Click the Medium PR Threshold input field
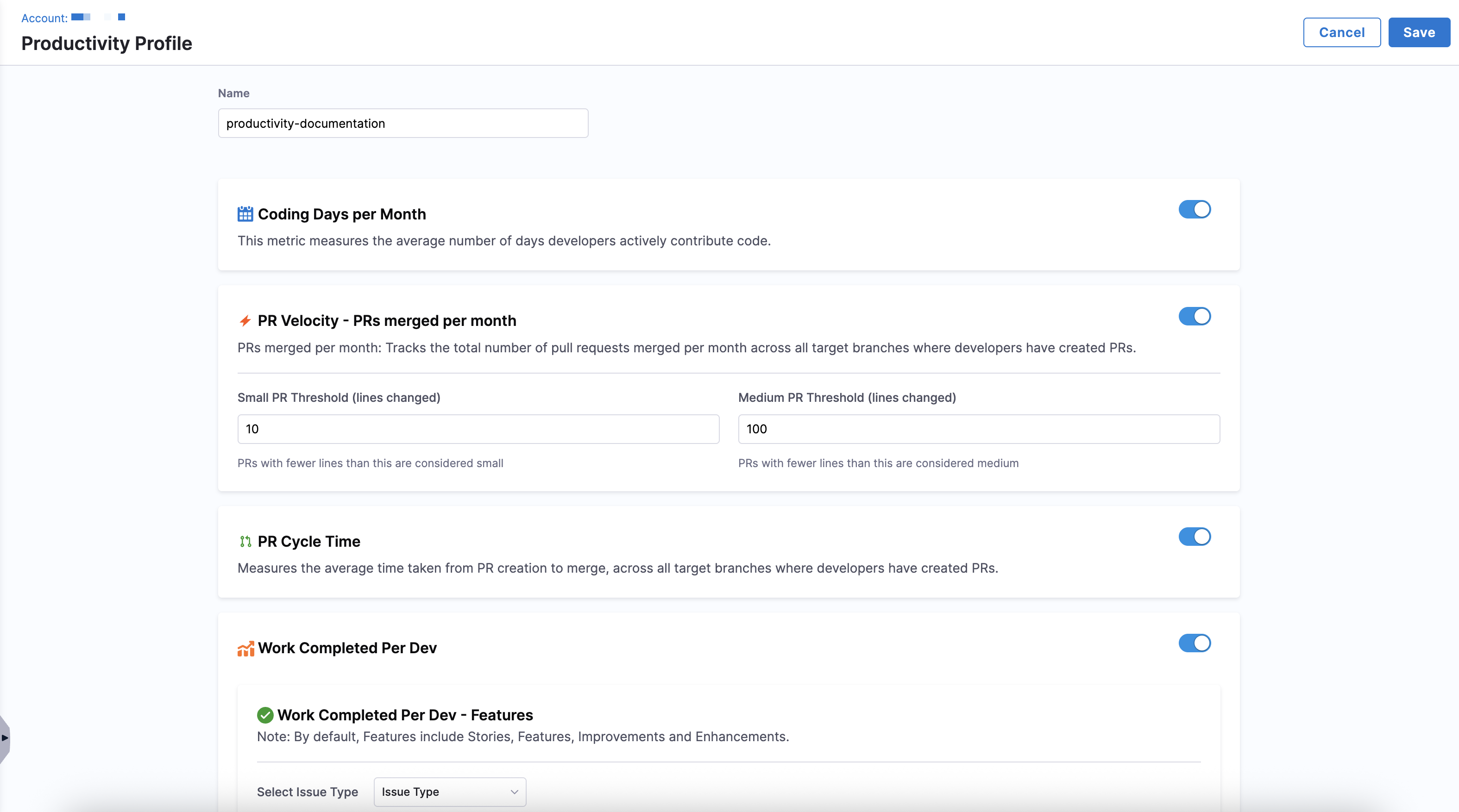This screenshot has width=1459, height=812. [978, 429]
